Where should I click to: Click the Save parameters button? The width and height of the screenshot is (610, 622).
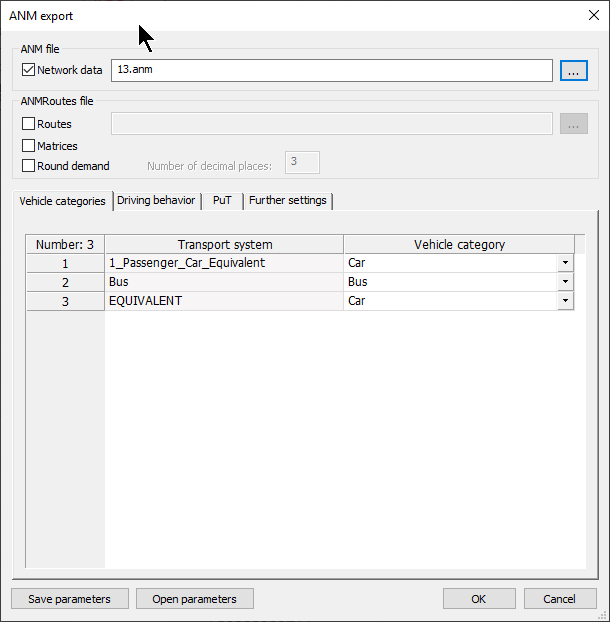(x=70, y=599)
